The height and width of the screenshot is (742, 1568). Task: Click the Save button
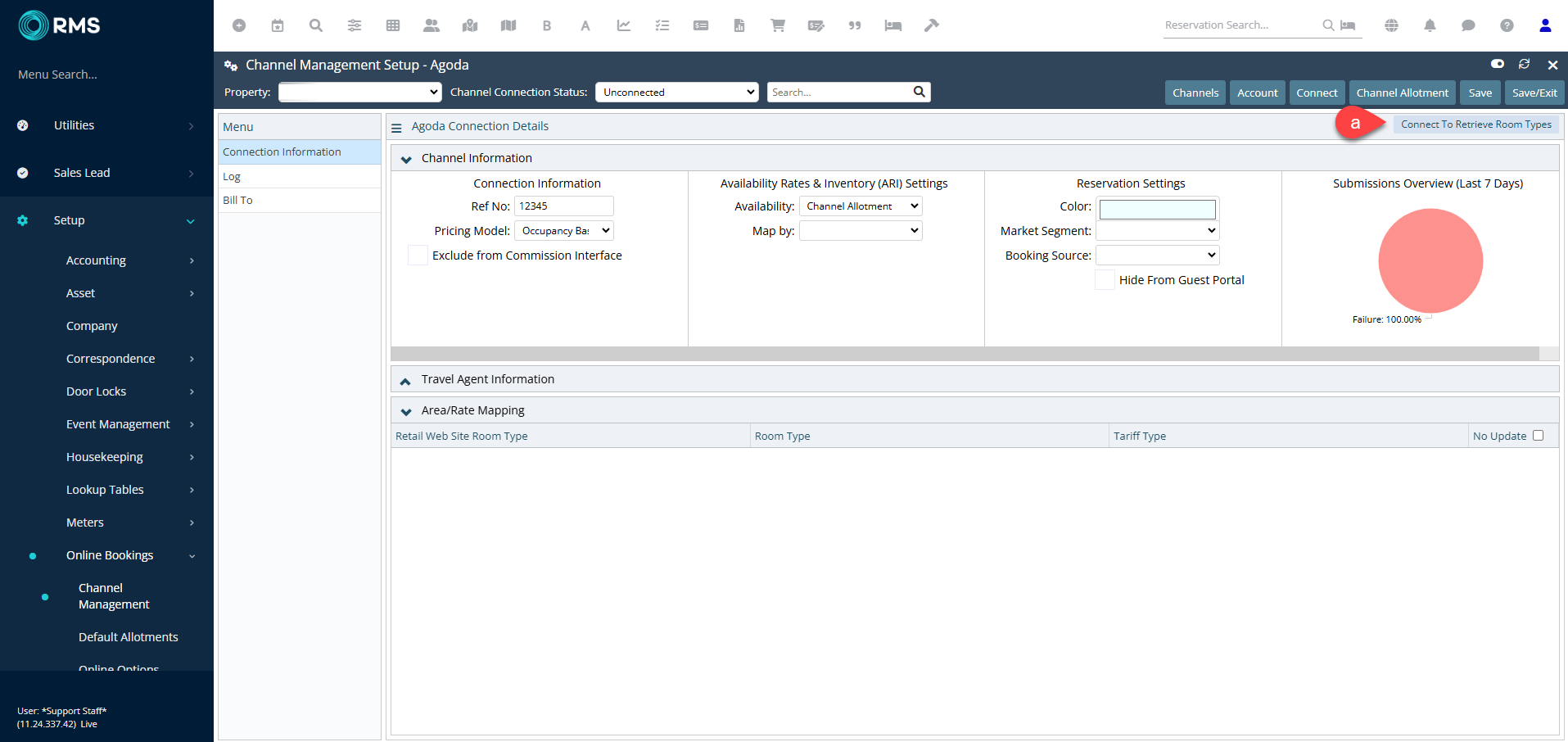[1480, 93]
